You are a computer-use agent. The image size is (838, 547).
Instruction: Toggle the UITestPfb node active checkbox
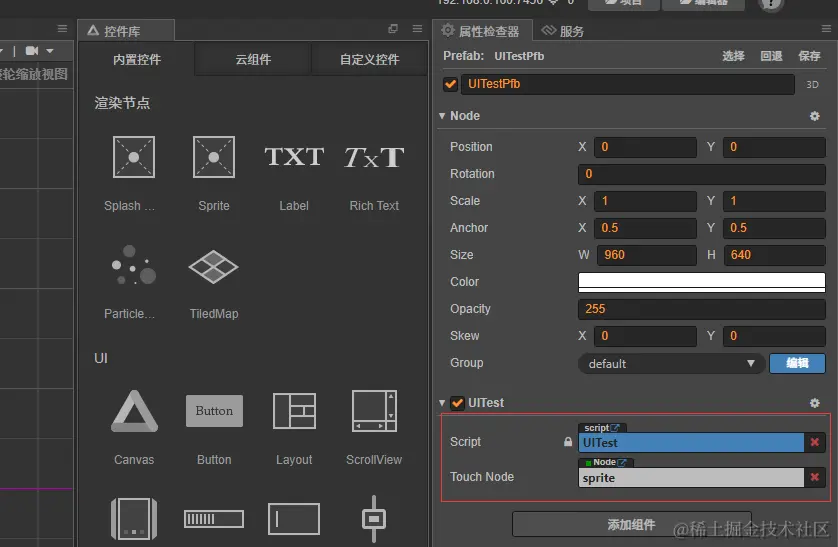click(451, 84)
